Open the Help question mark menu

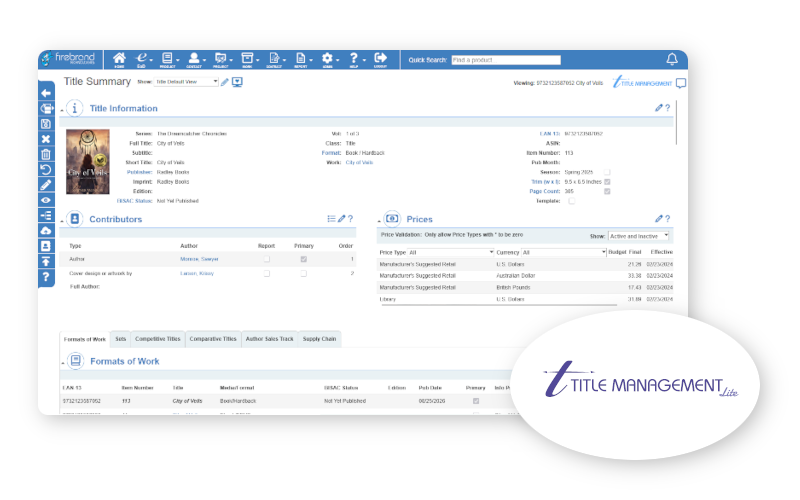355,59
